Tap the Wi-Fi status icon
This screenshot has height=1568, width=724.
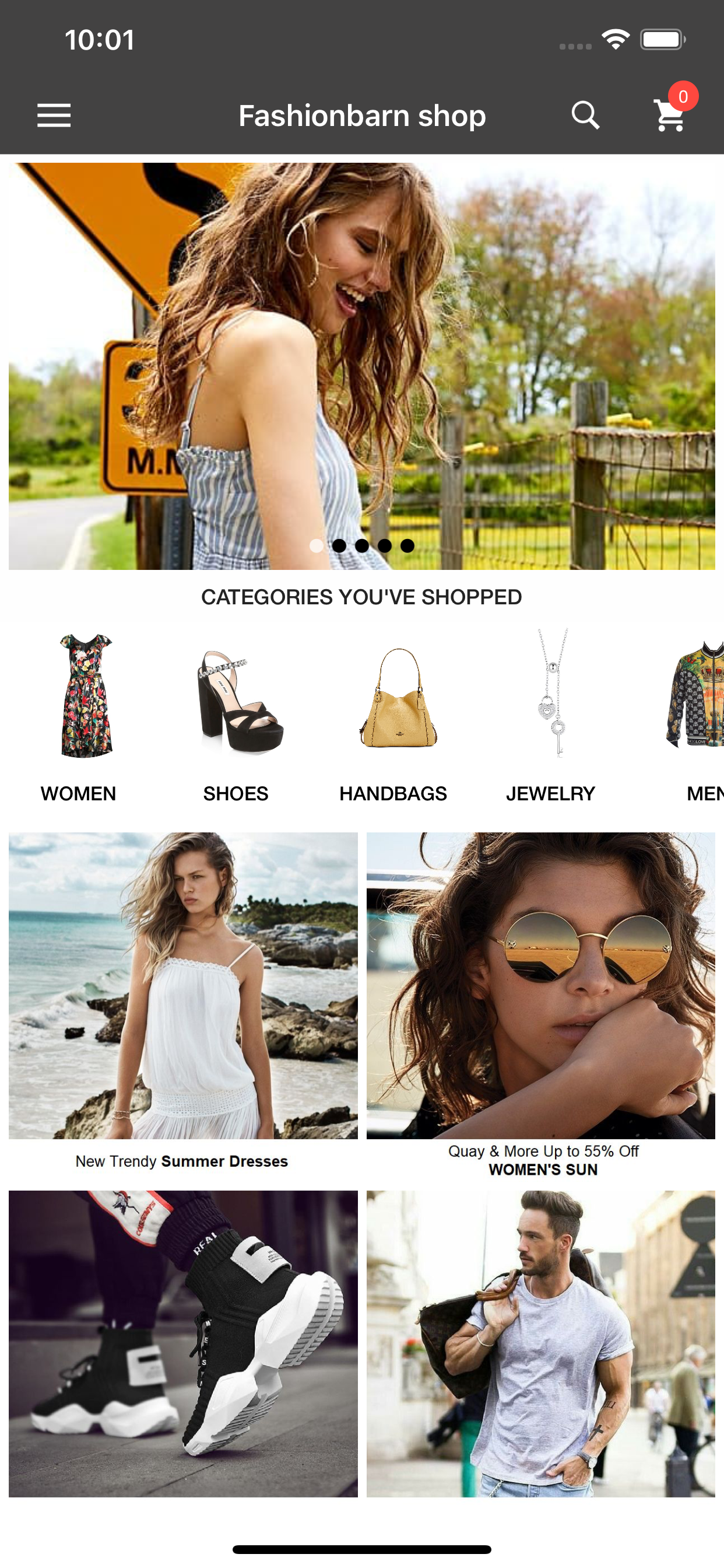615,40
